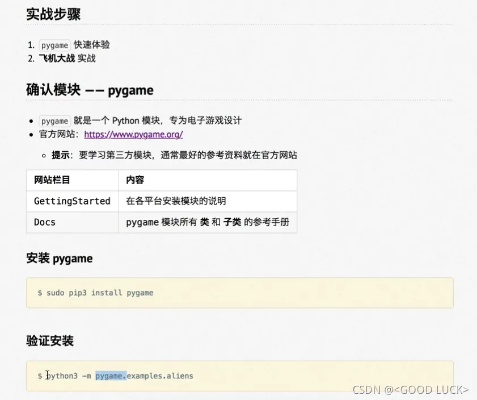Image resolution: width=477 pixels, height=400 pixels.
Task: Click the 实战步骤 heading
Action: tap(53, 14)
